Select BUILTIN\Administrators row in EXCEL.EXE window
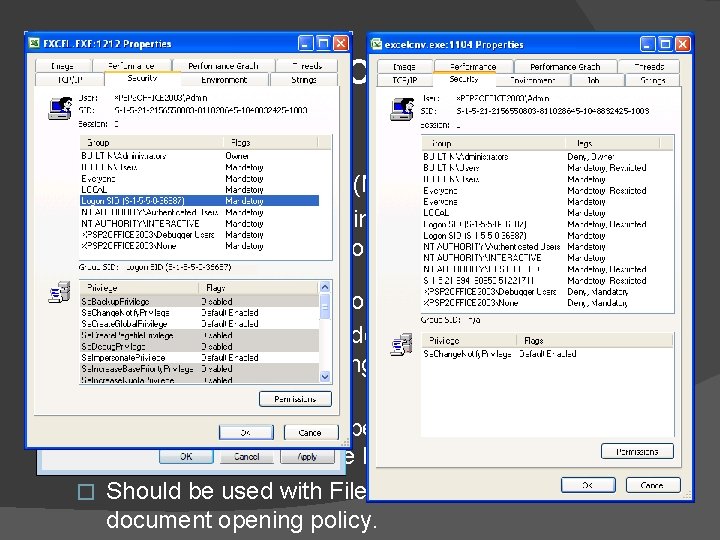Screen dimensions: 720x540 pos(199,156)
